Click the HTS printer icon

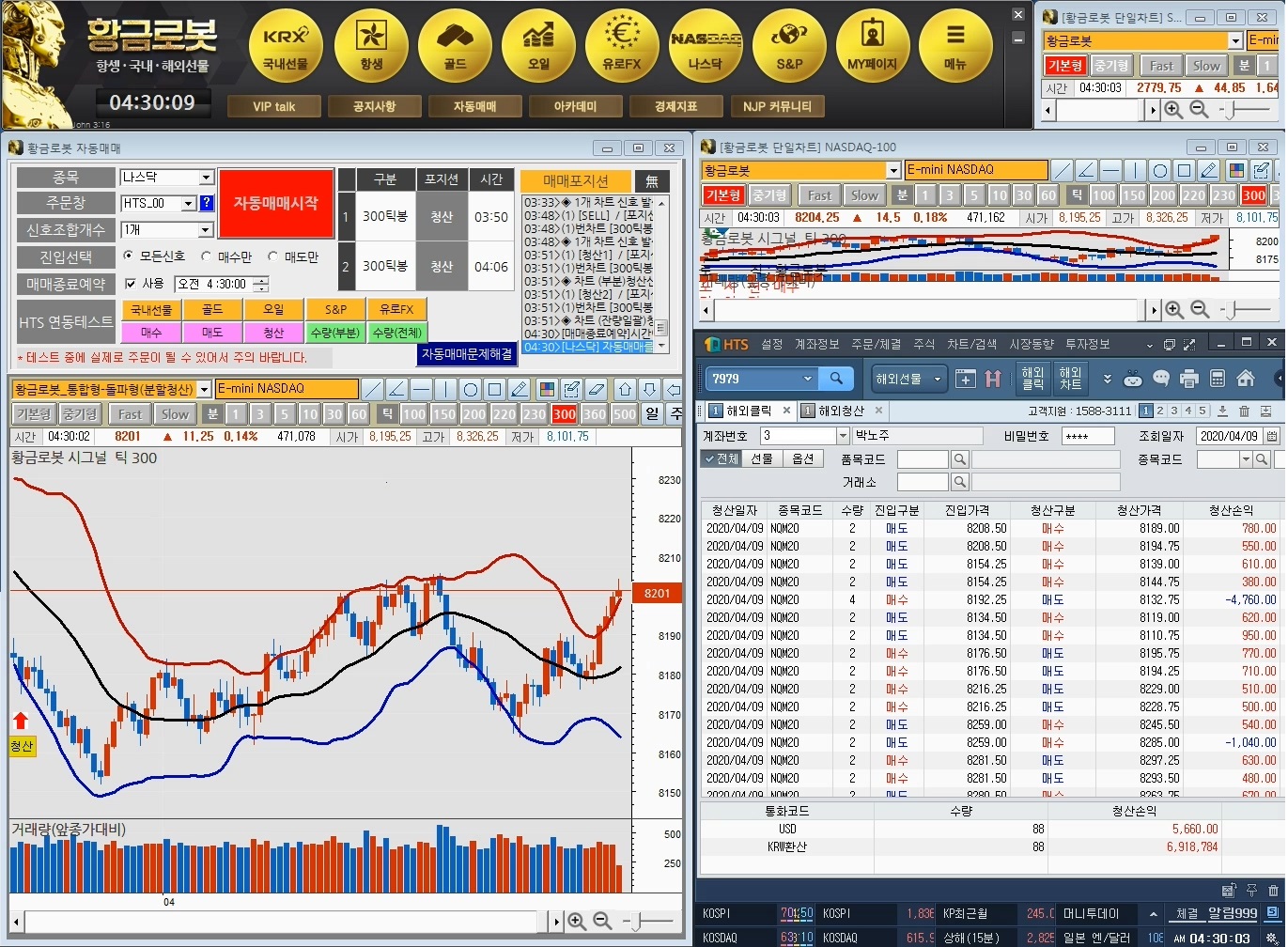point(1189,379)
